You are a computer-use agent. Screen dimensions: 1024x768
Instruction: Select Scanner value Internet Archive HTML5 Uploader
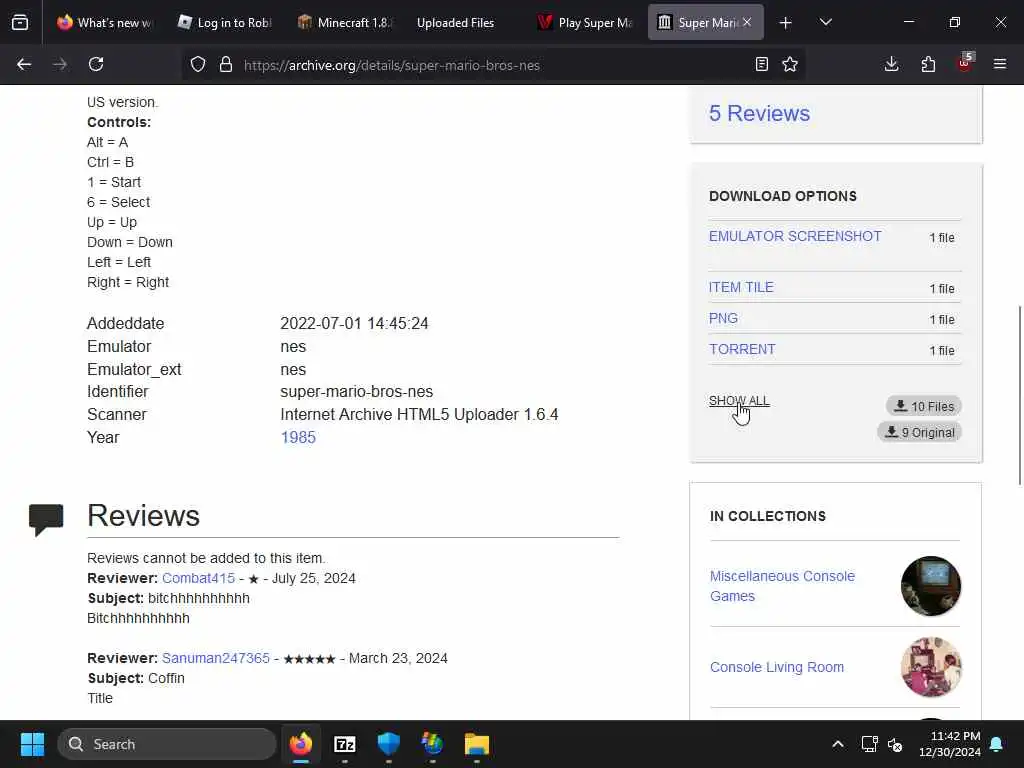(x=419, y=414)
